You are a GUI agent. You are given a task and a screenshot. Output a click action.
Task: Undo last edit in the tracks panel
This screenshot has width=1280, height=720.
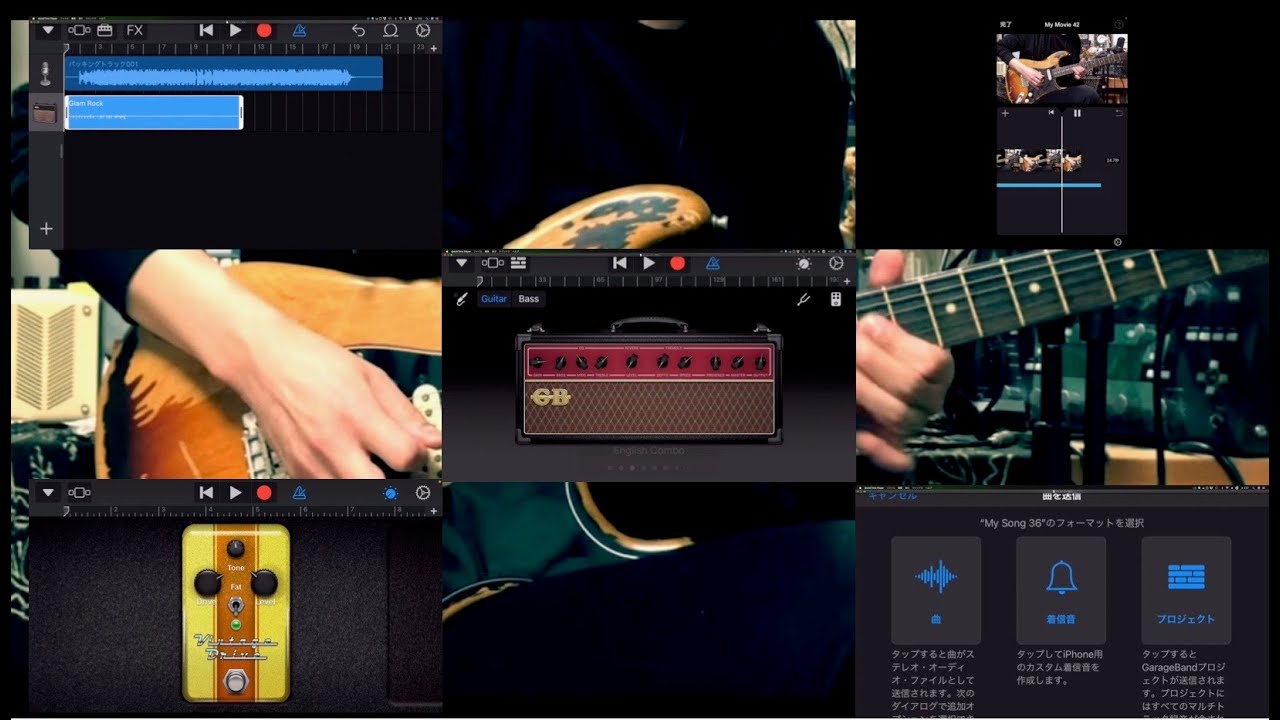point(359,30)
